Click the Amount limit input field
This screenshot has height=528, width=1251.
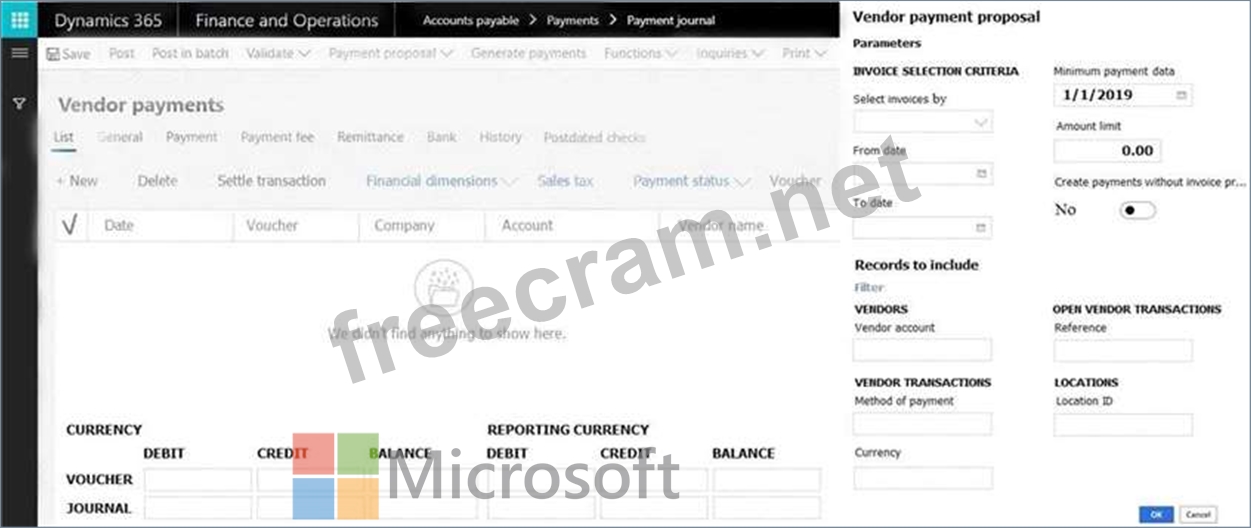pyautogui.click(x=1107, y=151)
